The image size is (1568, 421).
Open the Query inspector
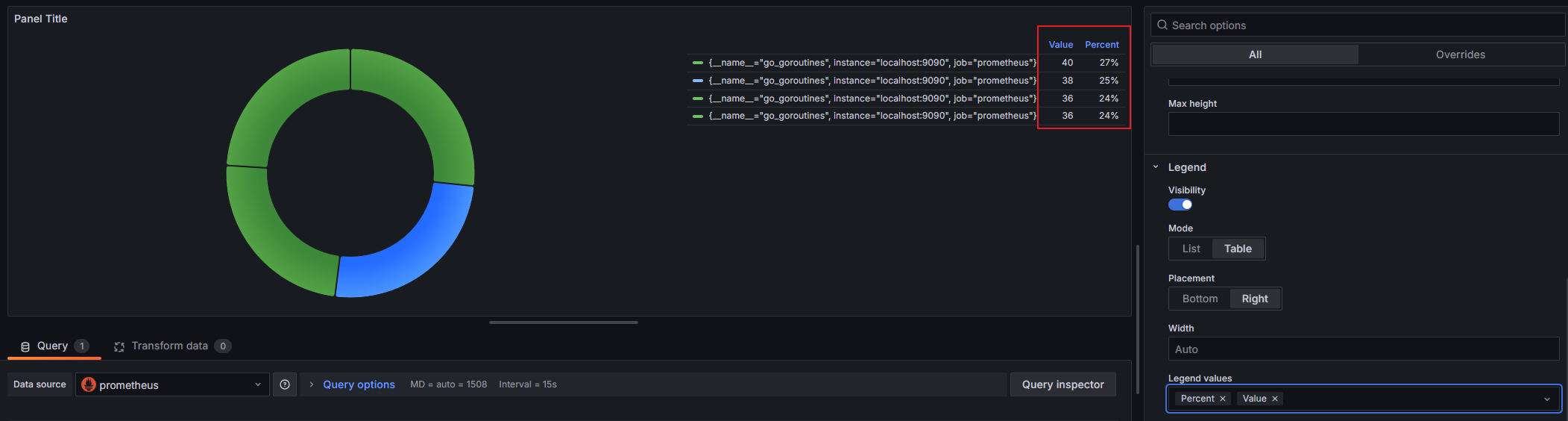click(1063, 384)
